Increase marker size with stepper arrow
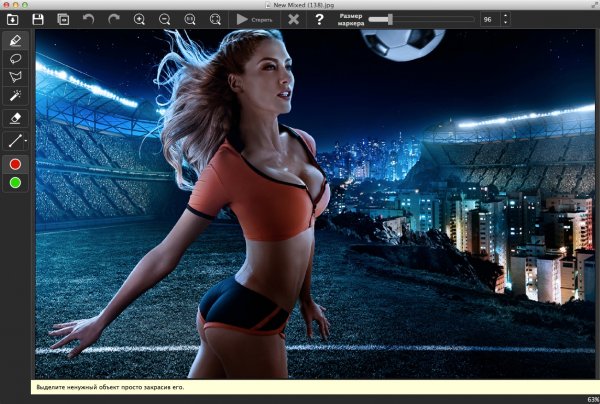This screenshot has height=404, width=600. point(505,15)
